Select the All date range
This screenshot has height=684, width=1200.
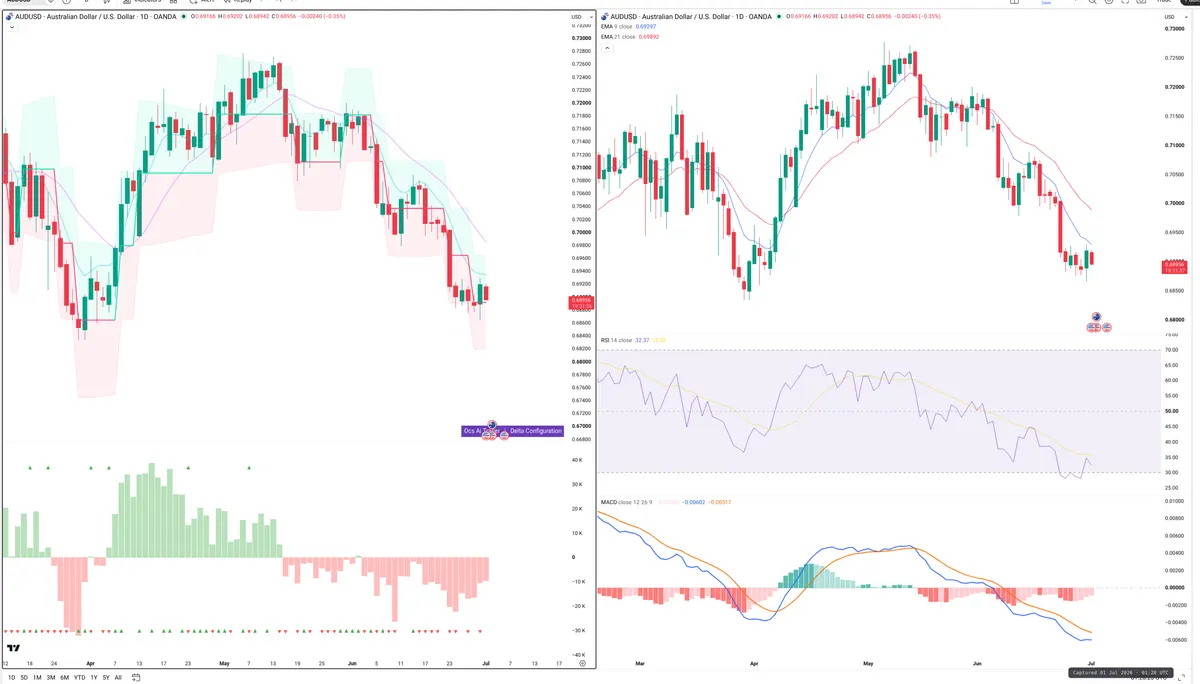tap(119, 678)
